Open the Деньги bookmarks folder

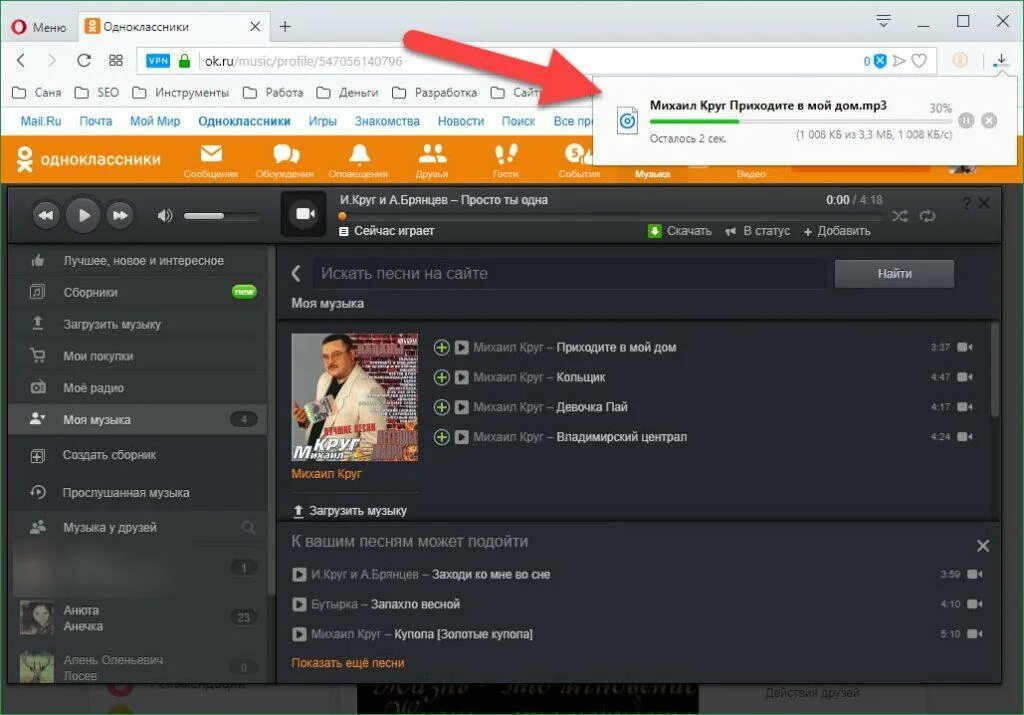pos(347,93)
